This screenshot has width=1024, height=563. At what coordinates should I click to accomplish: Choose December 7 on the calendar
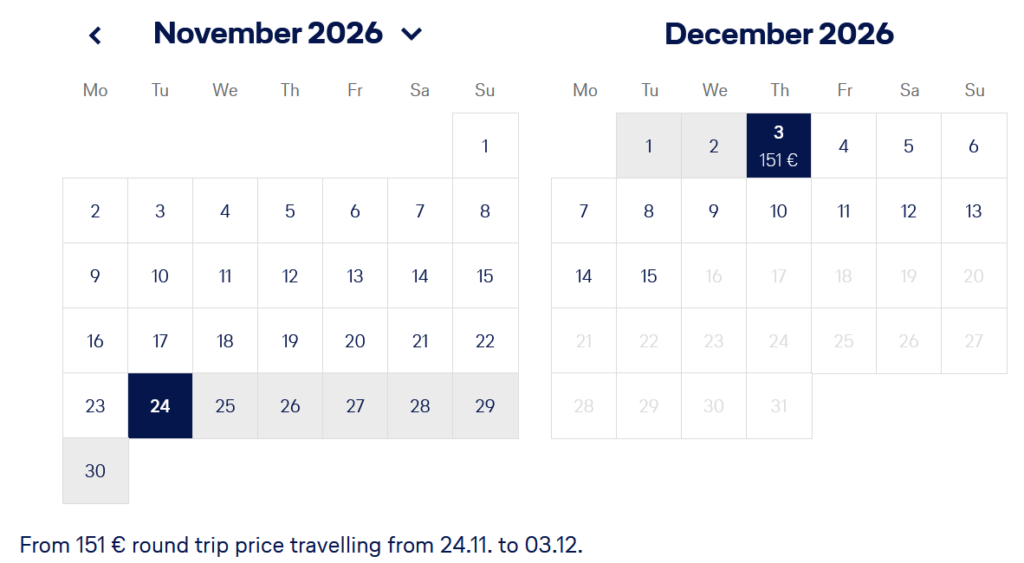point(584,211)
